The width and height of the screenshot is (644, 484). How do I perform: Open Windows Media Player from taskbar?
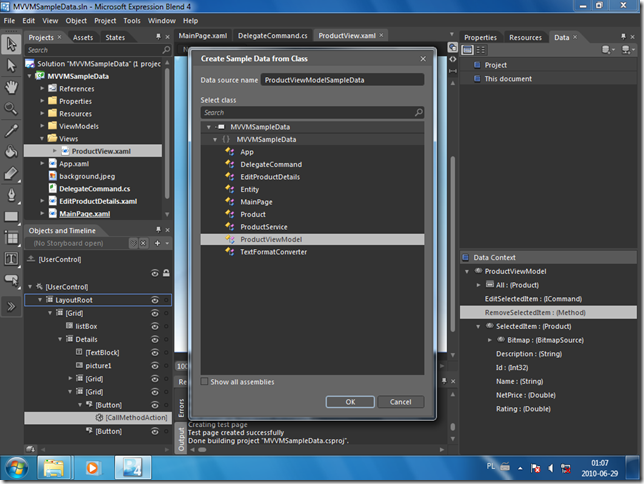click(92, 468)
